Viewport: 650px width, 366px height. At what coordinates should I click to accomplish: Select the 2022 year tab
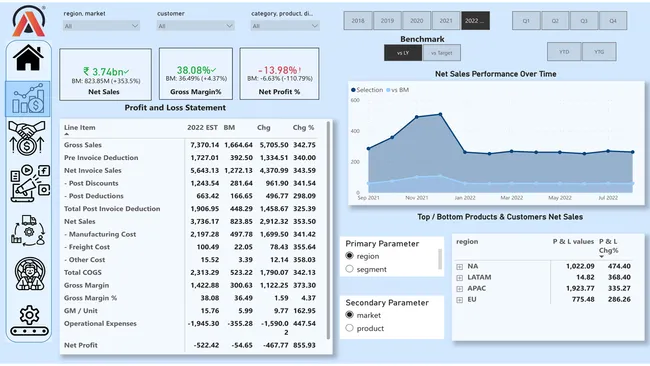(x=475, y=21)
